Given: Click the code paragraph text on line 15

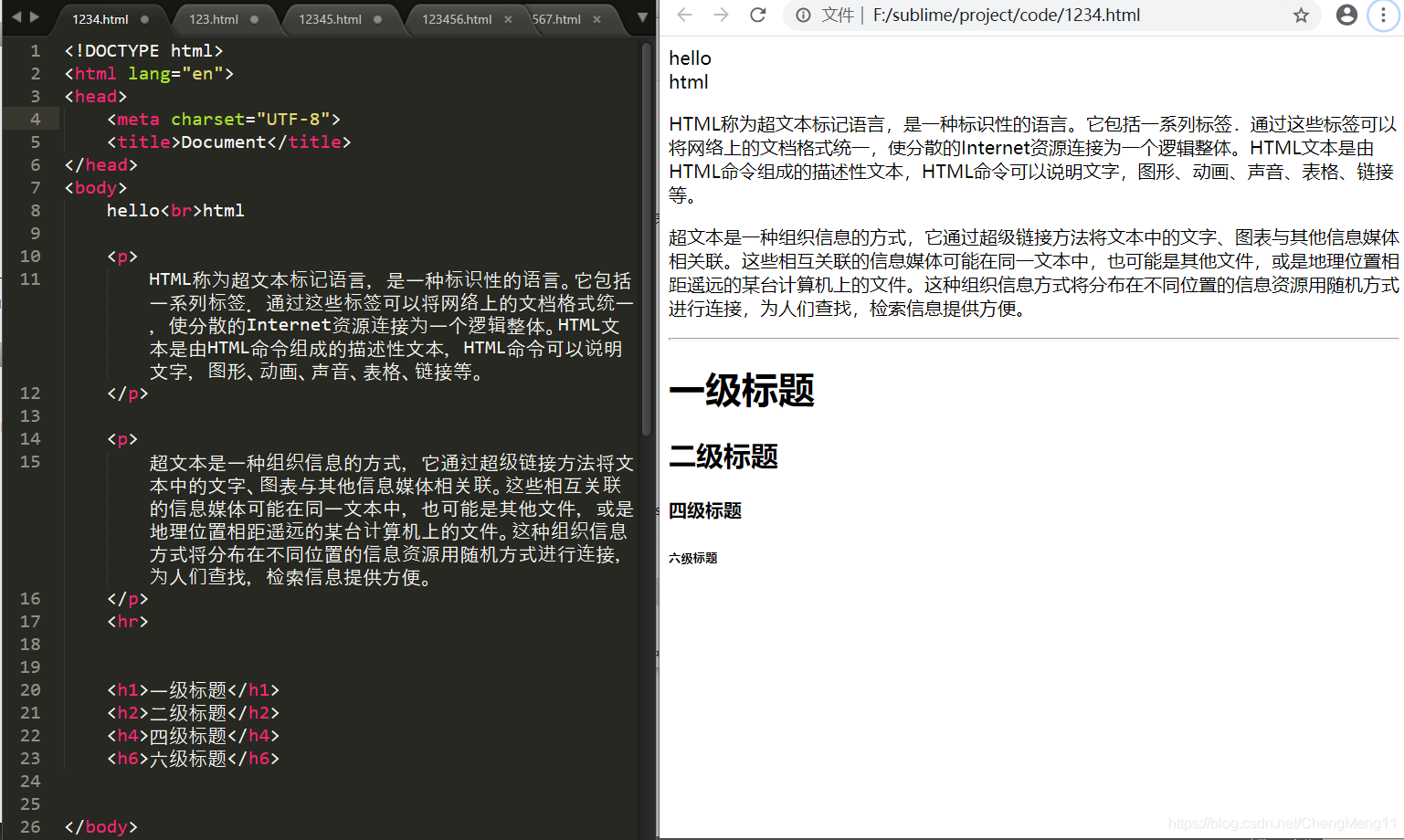Looking at the screenshot, I should pos(391,520).
